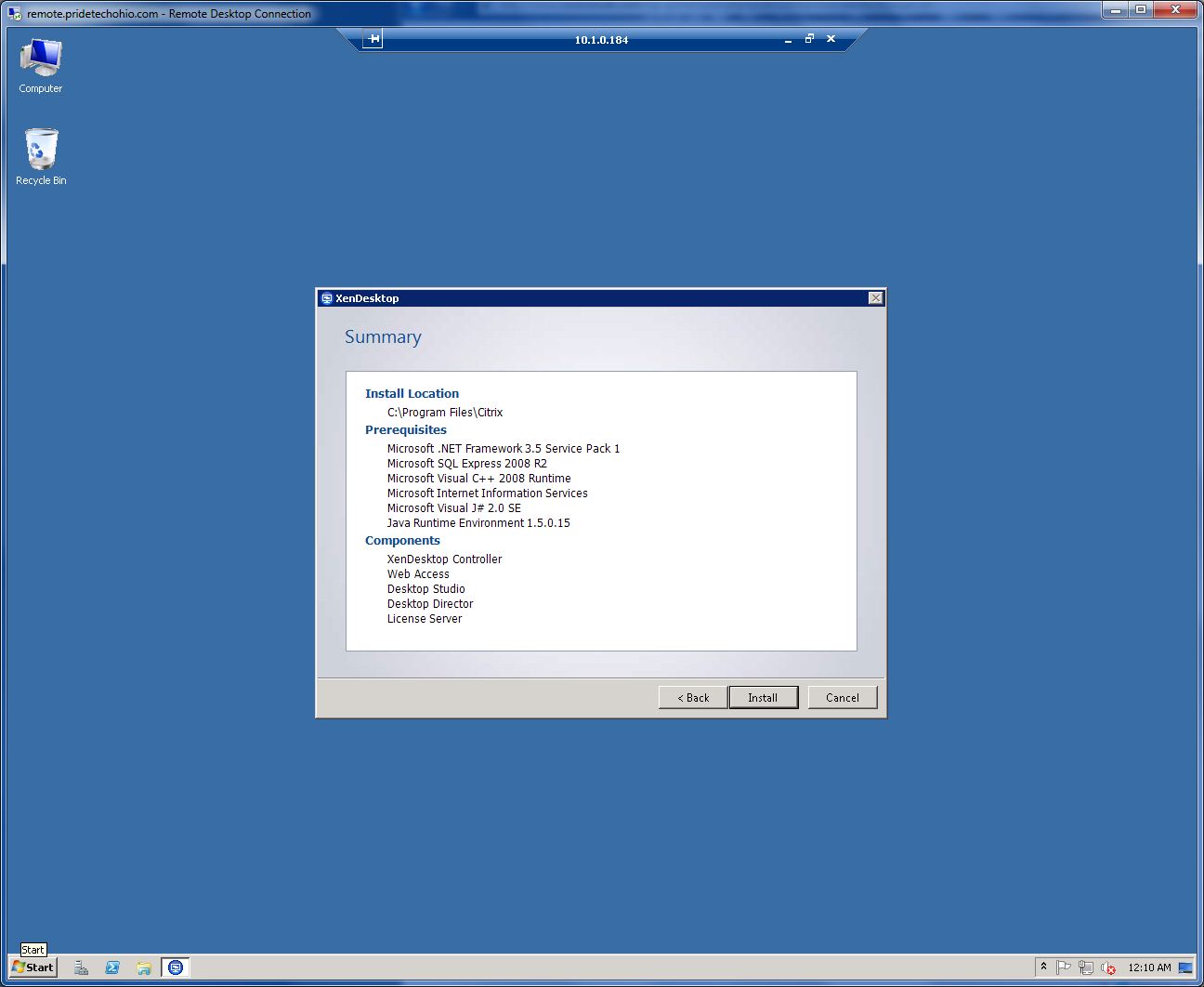Click XenDesktop Controller in components list

click(x=444, y=559)
